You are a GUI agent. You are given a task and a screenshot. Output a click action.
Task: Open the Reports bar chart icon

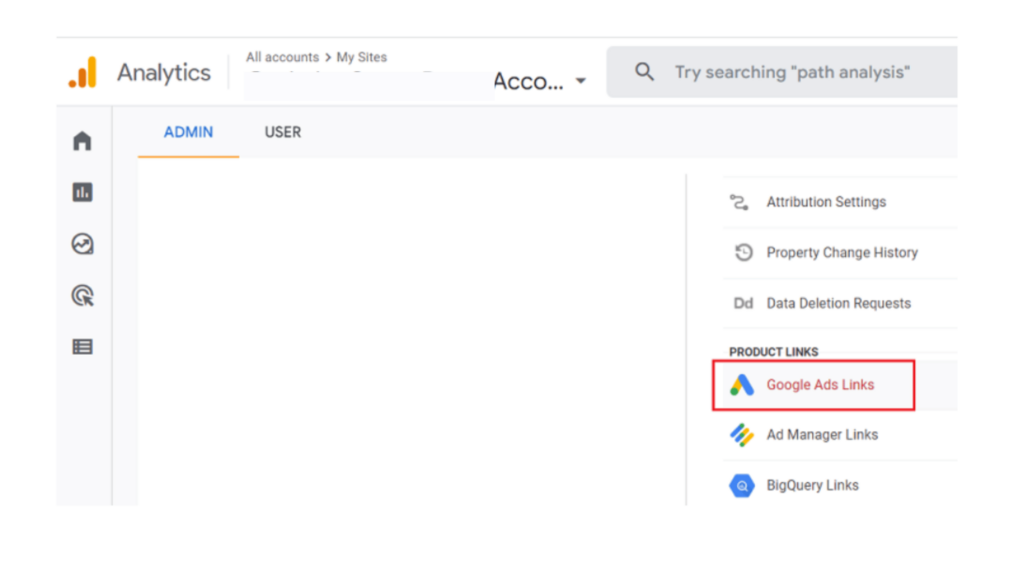pyautogui.click(x=82, y=192)
